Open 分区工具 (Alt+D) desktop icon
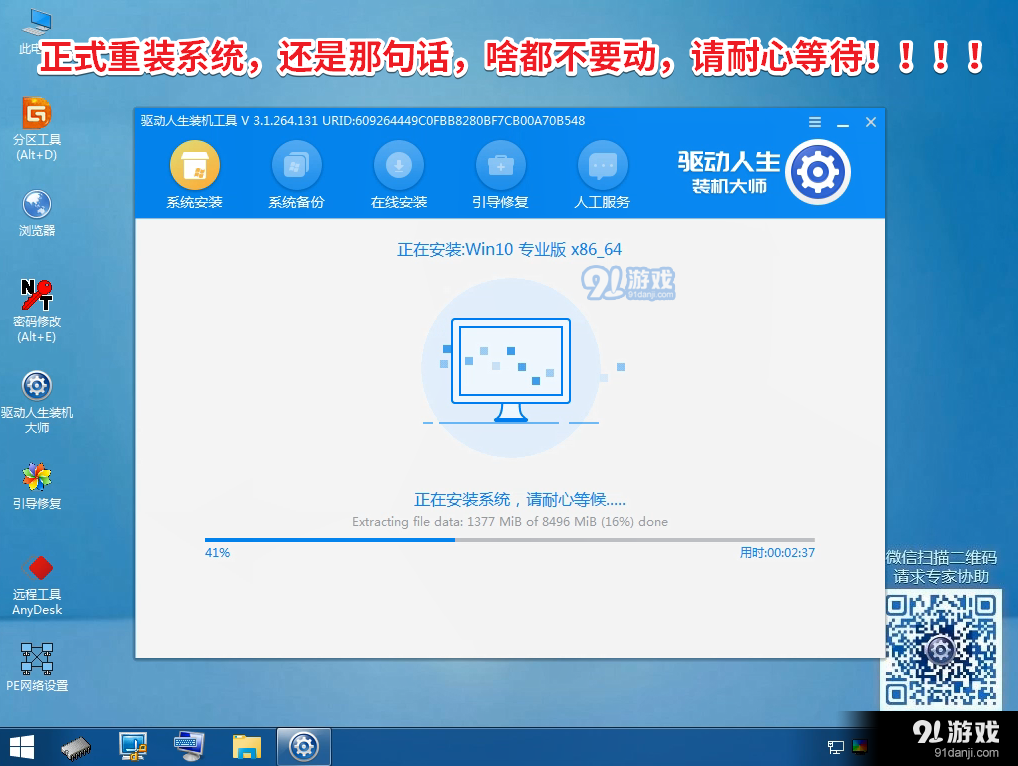 point(37,129)
